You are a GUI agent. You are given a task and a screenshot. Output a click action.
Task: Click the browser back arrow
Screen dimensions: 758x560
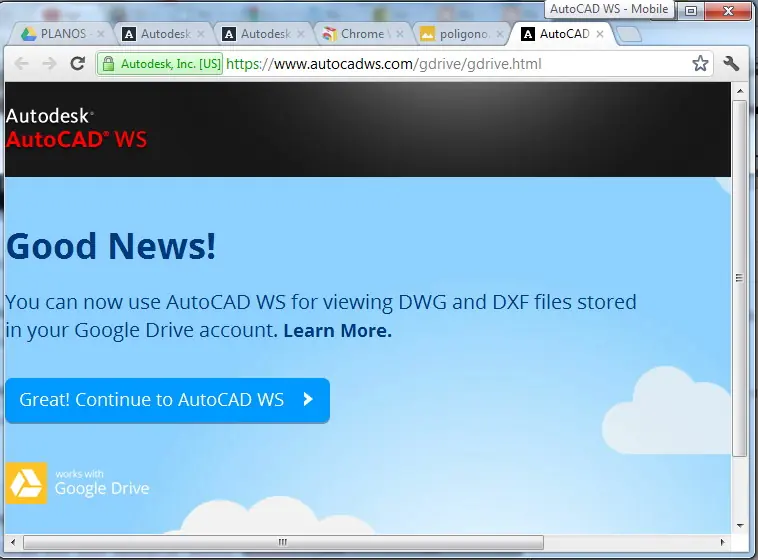pos(21,63)
